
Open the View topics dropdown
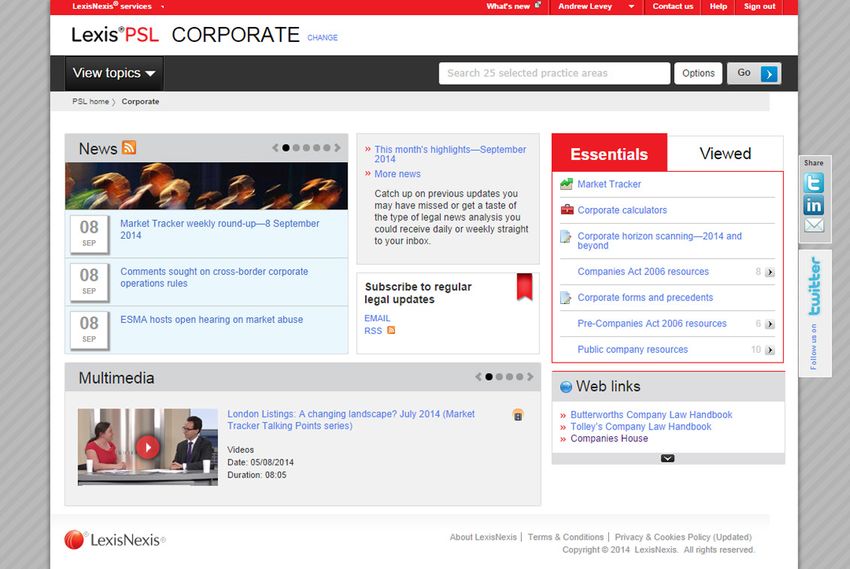[114, 73]
